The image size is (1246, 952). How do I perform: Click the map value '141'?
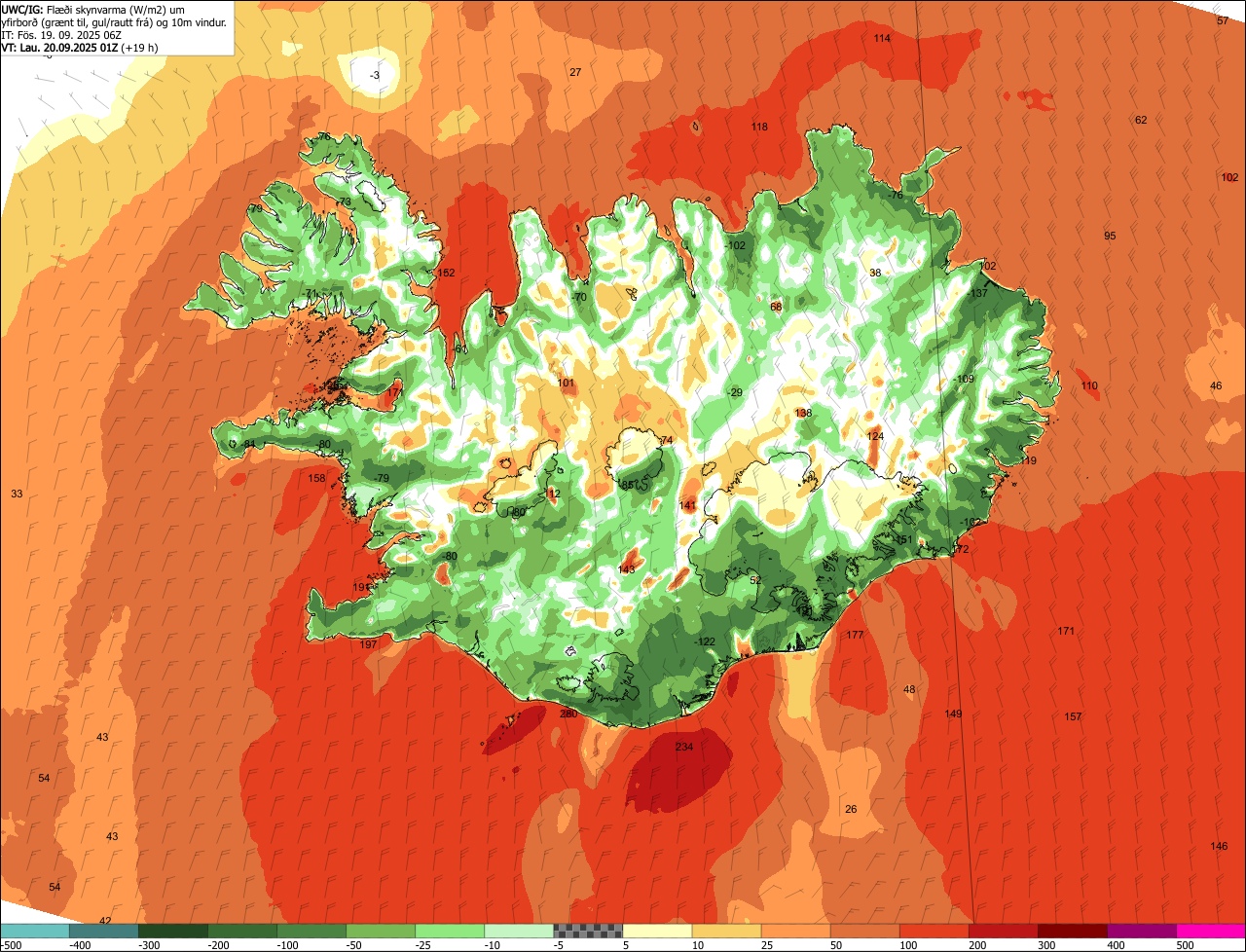tap(688, 505)
